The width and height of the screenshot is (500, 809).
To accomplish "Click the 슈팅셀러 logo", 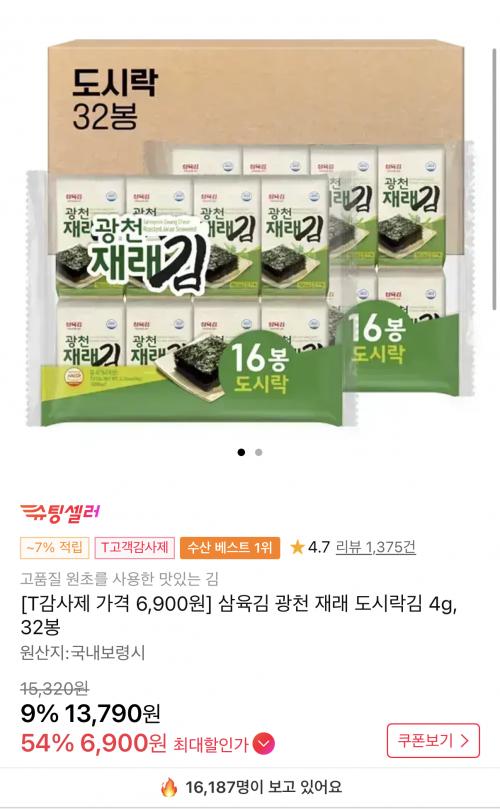I will pyautogui.click(x=60, y=513).
